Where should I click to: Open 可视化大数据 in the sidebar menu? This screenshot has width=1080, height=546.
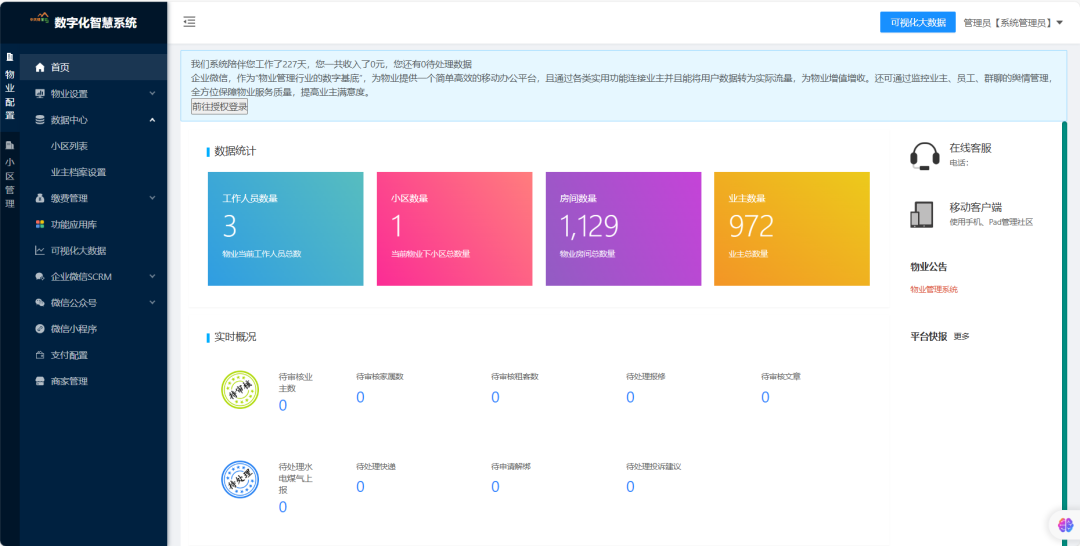click(x=78, y=250)
